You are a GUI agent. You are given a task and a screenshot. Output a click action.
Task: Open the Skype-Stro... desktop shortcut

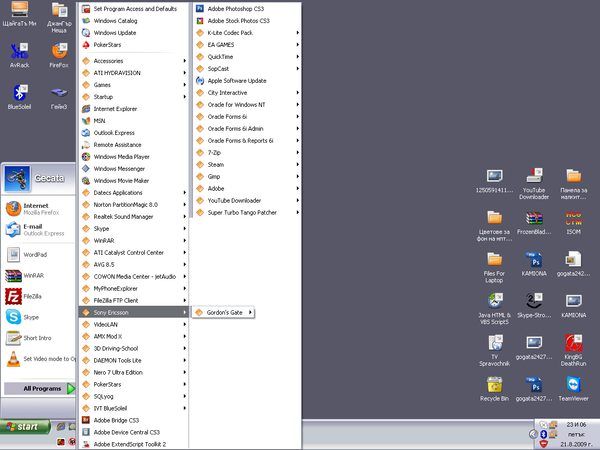[x=534, y=305]
